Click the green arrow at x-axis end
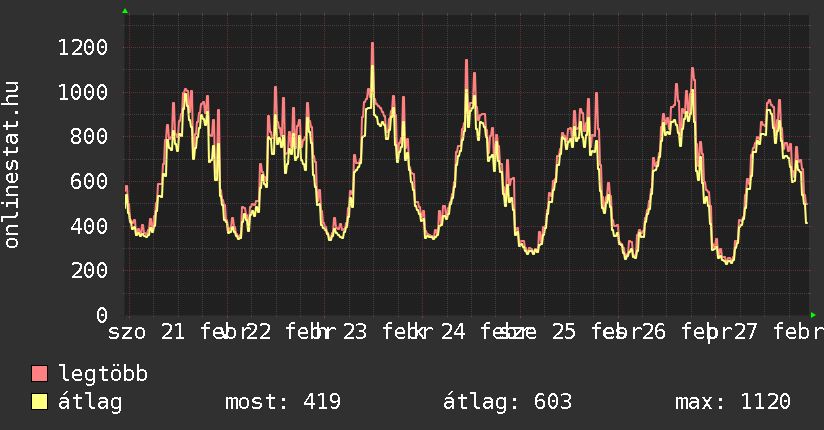 tap(813, 315)
